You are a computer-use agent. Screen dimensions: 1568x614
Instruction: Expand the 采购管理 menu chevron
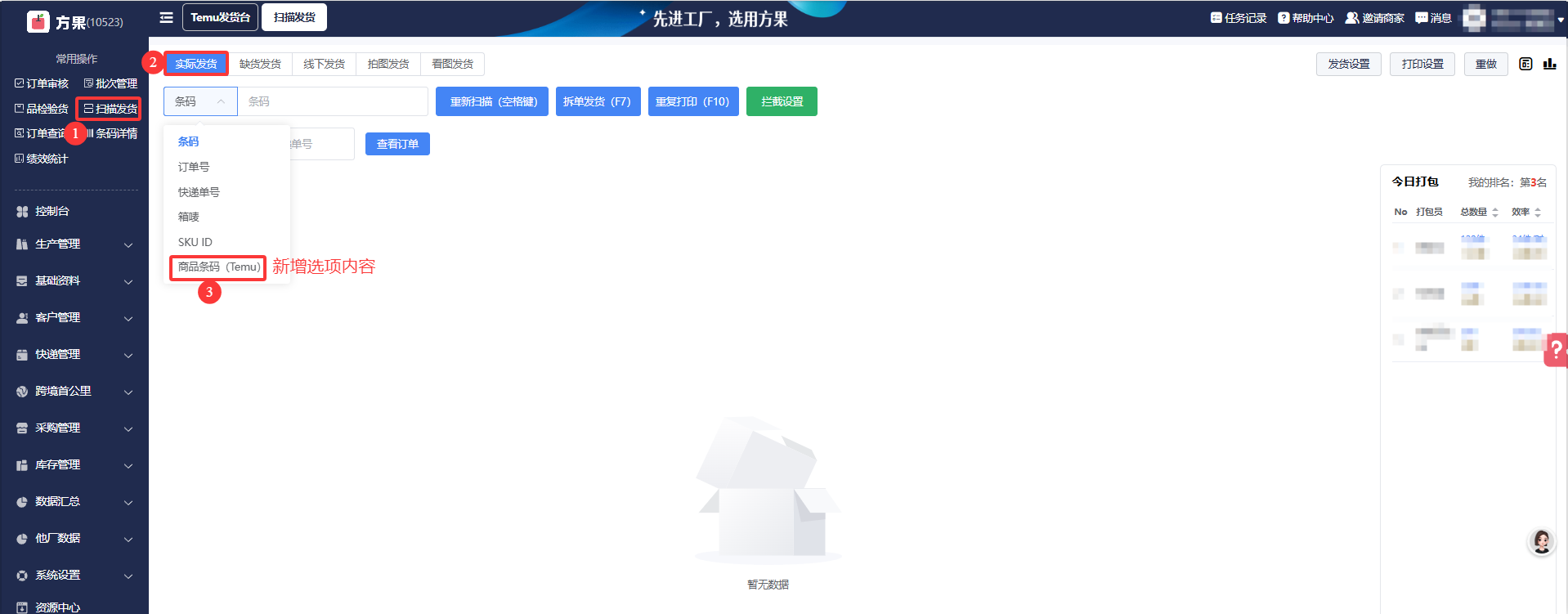tap(128, 428)
